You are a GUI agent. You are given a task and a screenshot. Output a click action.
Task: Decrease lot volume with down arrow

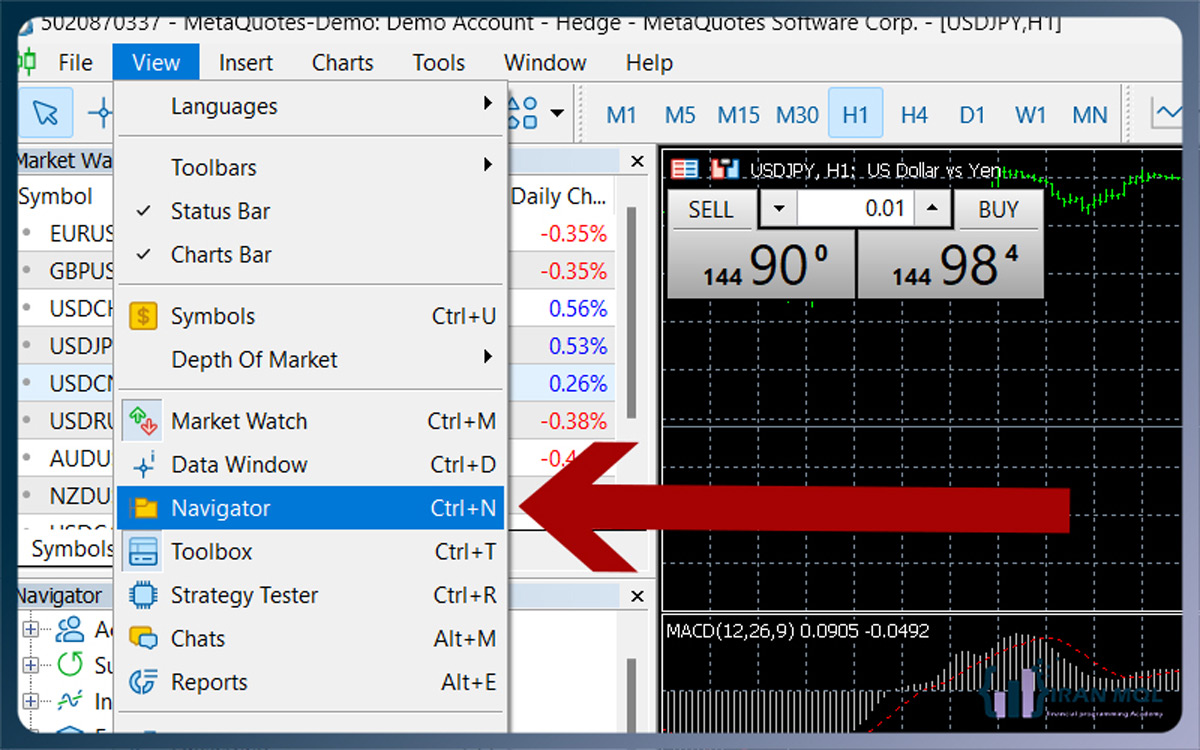pyautogui.click(x=780, y=209)
